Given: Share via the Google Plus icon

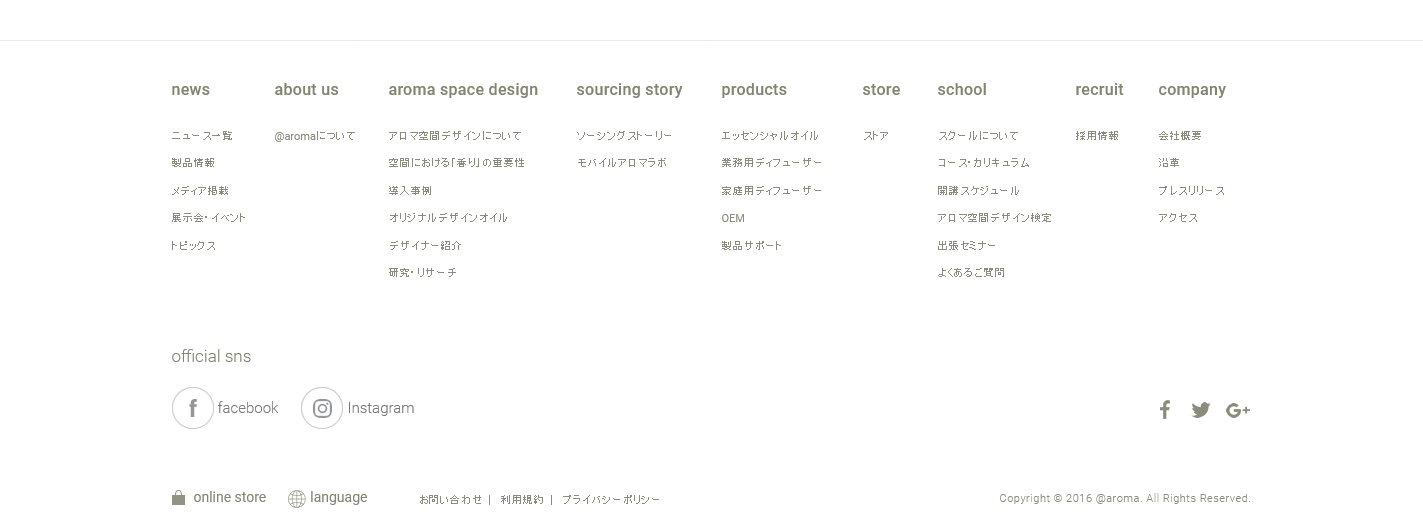Looking at the screenshot, I should pos(1238,410).
